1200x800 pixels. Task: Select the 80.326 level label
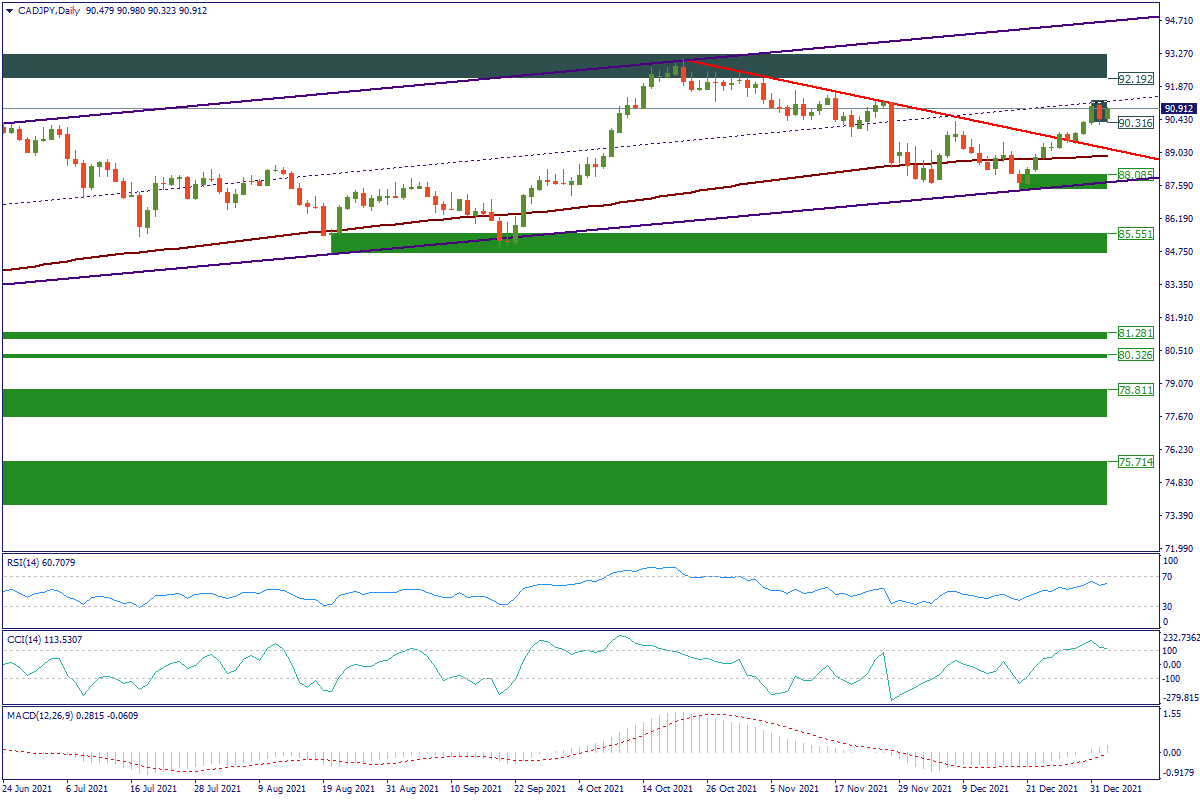tap(1135, 355)
